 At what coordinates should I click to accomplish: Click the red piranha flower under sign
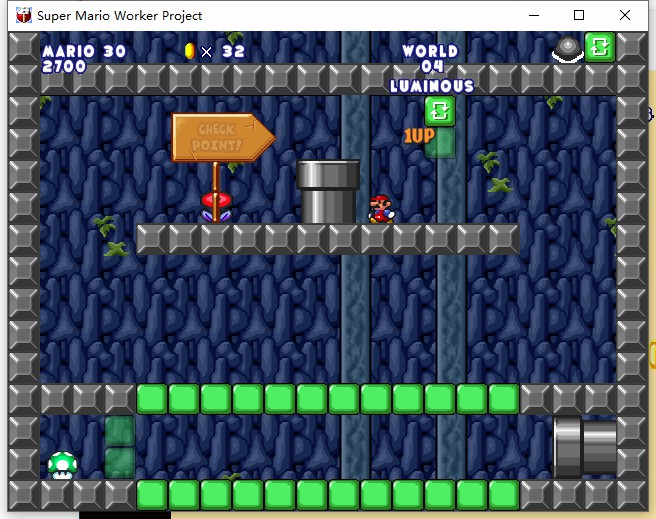click(216, 207)
